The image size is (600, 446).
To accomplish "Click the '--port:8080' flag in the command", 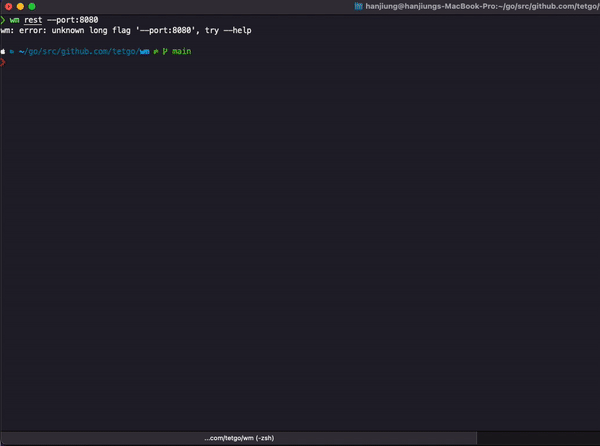I will pyautogui.click(x=73, y=20).
